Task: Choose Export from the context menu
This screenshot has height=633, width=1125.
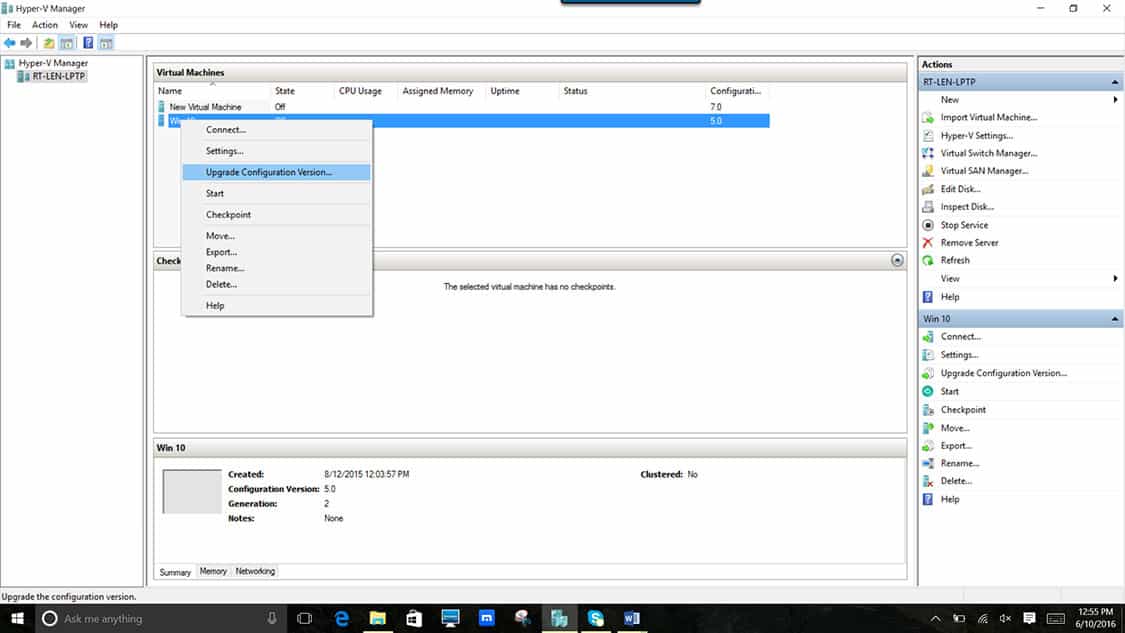Action: coord(277,252)
